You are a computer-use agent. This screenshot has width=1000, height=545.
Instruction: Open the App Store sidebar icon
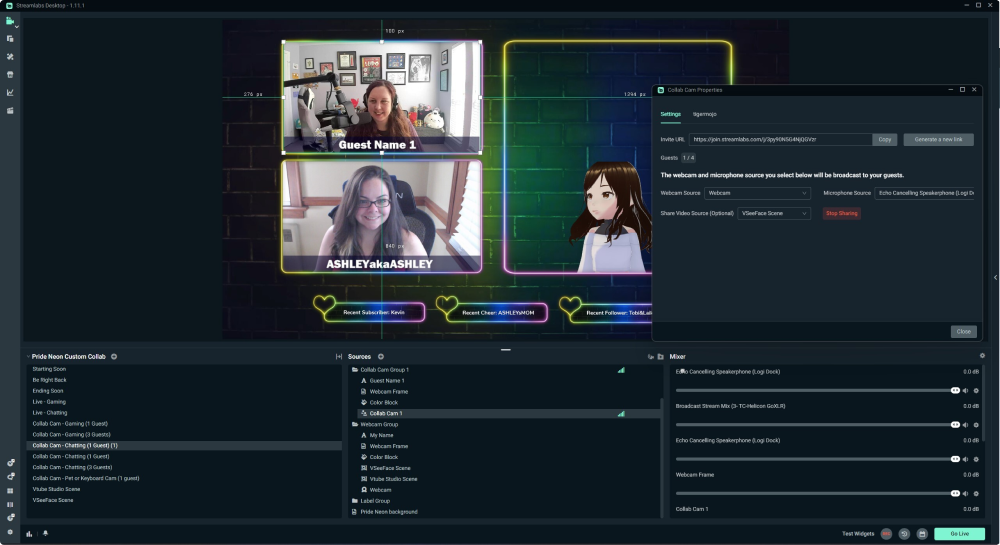(x=10, y=75)
